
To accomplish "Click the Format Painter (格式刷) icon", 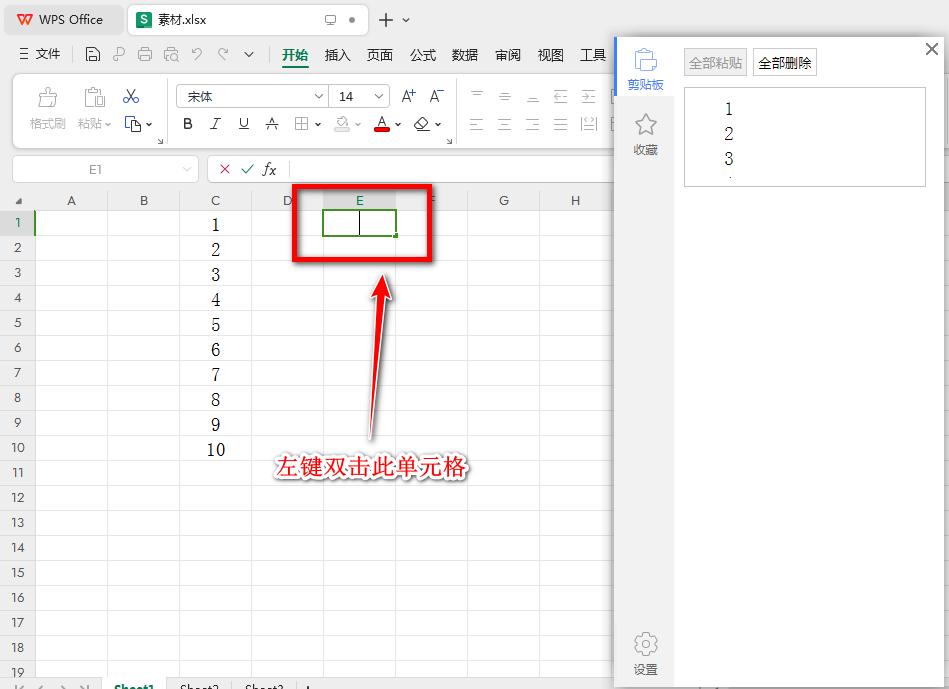I will pos(47,97).
